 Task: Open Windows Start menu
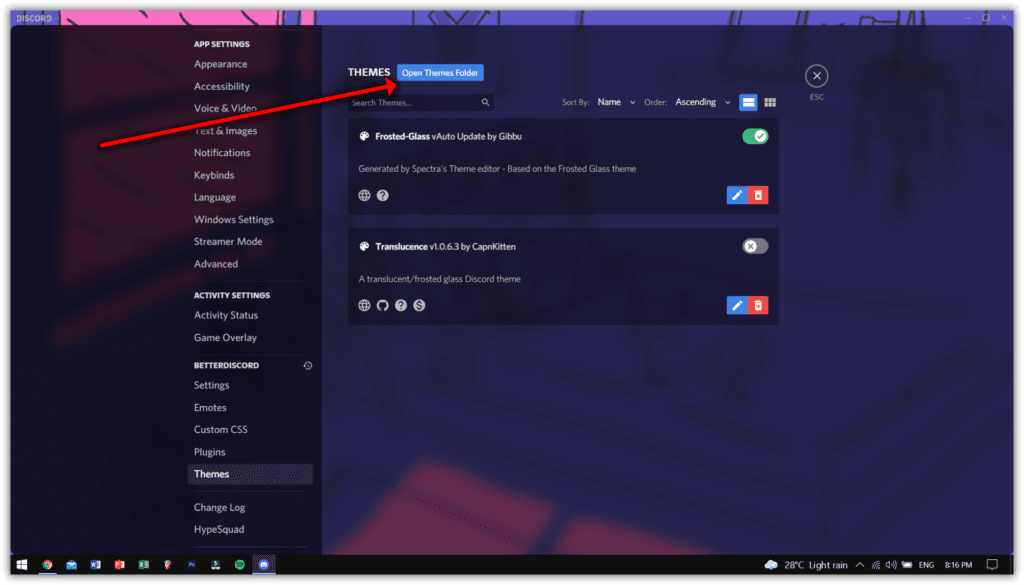click(x=22, y=565)
